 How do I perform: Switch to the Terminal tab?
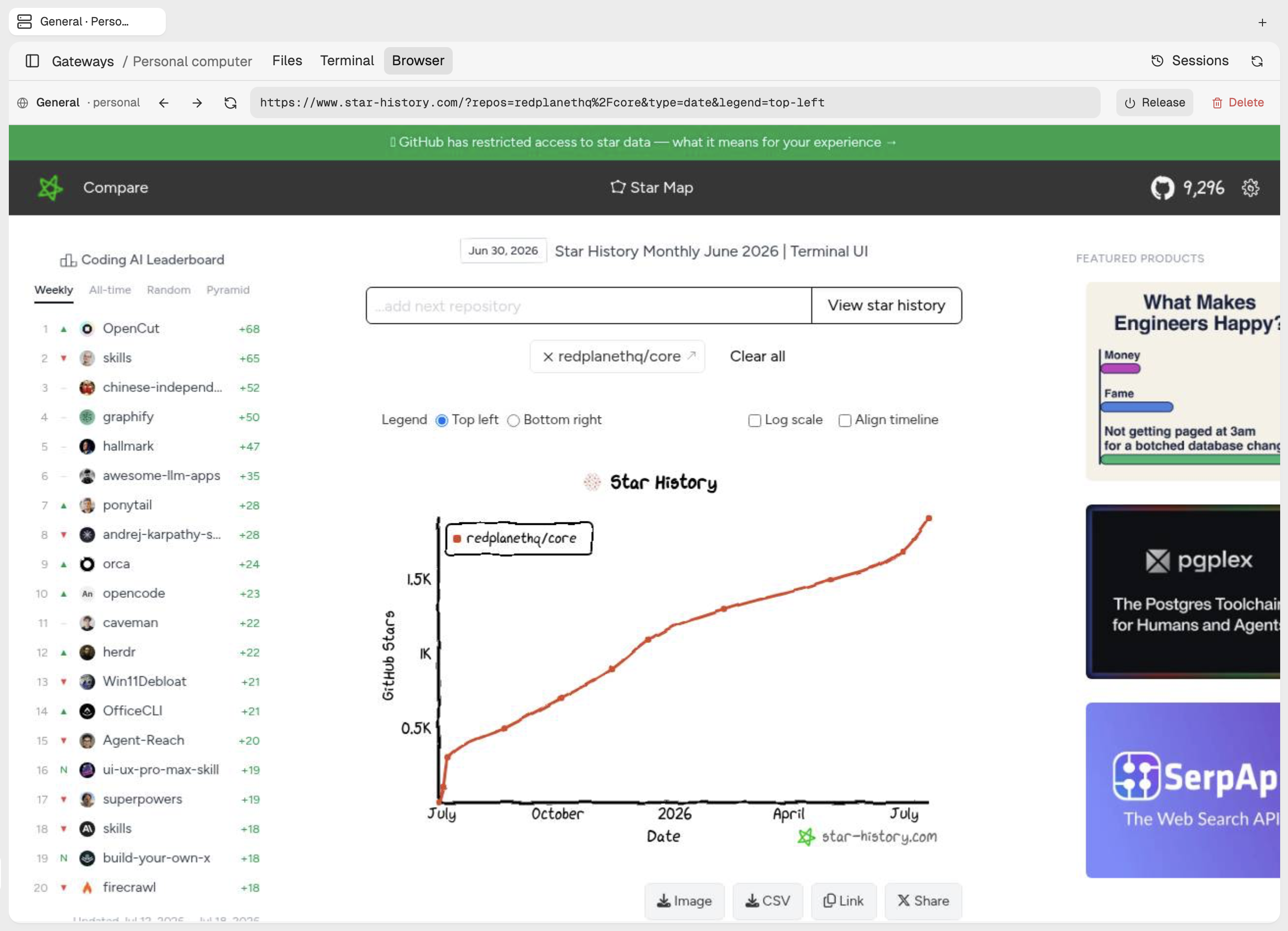click(x=346, y=61)
